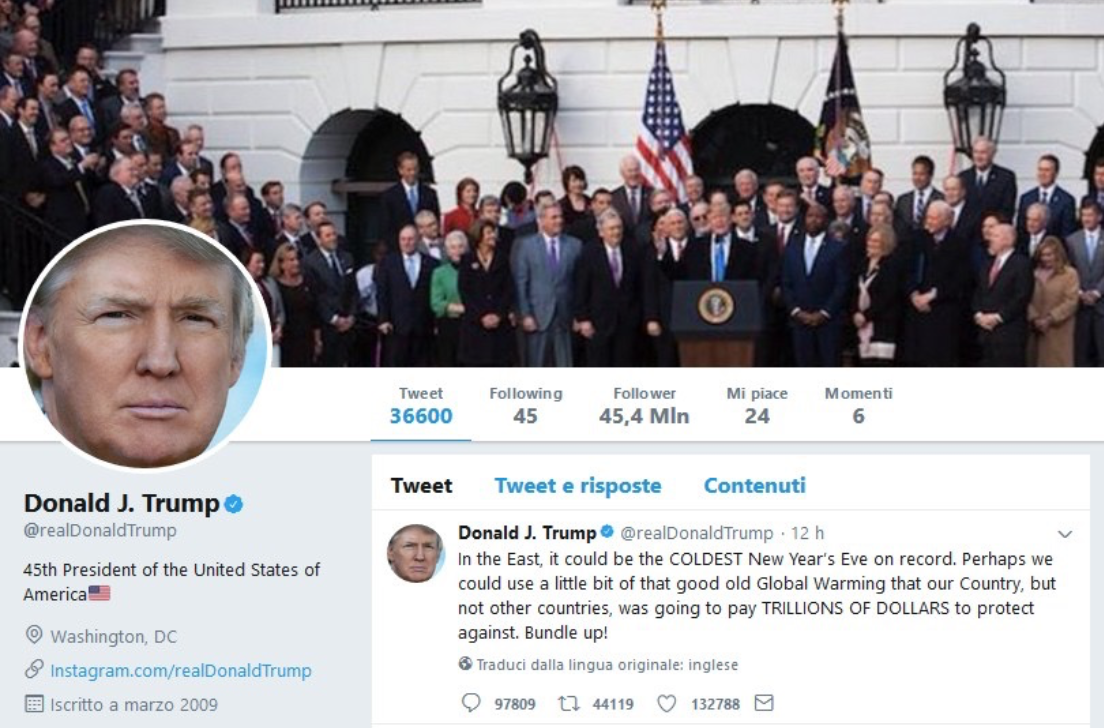This screenshot has width=1104, height=728.
Task: Open the Mi piace 24 section
Action: point(757,406)
